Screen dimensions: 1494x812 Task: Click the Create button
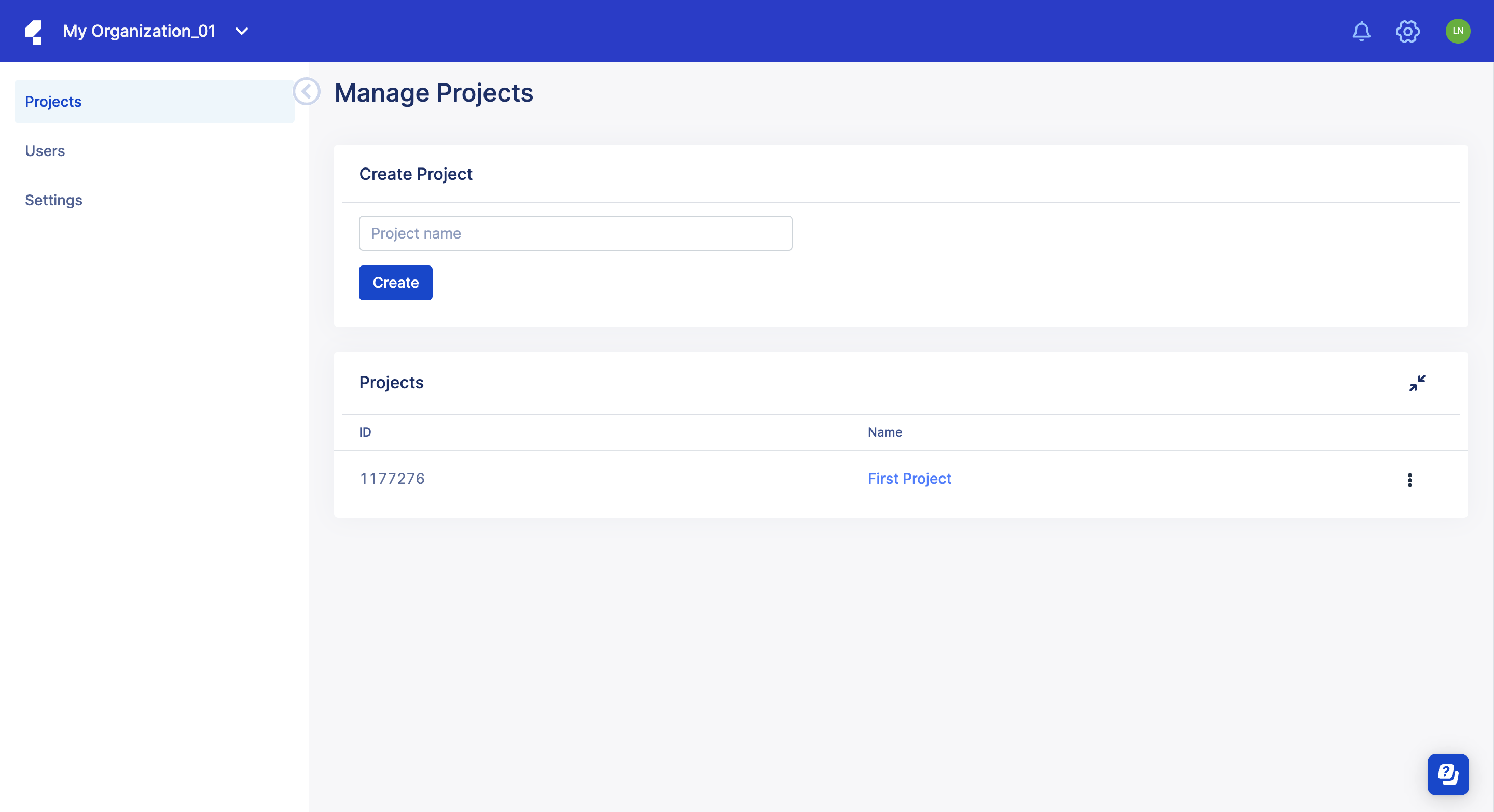(x=395, y=283)
